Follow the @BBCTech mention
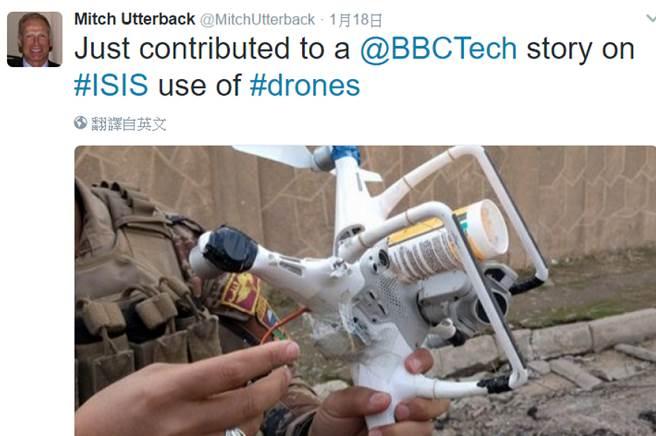Image resolution: width=656 pixels, height=436 pixels. pyautogui.click(x=438, y=49)
